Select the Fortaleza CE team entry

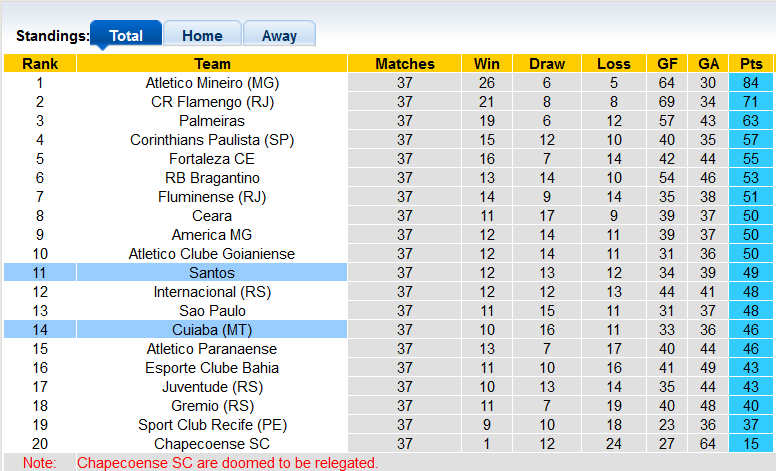click(x=212, y=159)
